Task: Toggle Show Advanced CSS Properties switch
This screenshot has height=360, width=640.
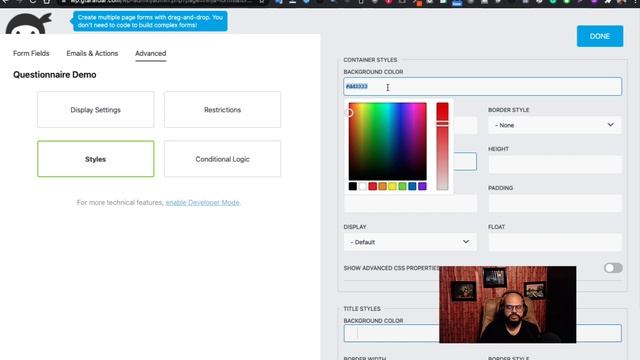Action: [x=613, y=268]
